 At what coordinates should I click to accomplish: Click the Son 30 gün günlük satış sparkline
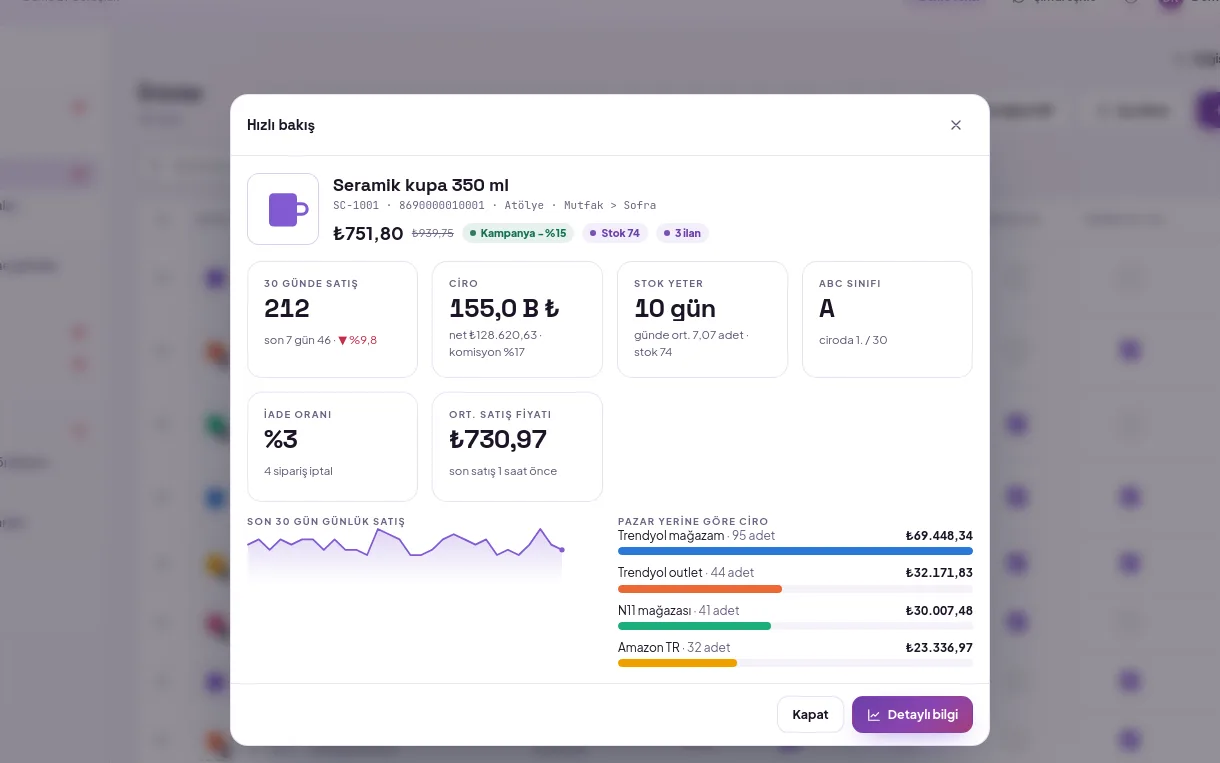(405, 553)
